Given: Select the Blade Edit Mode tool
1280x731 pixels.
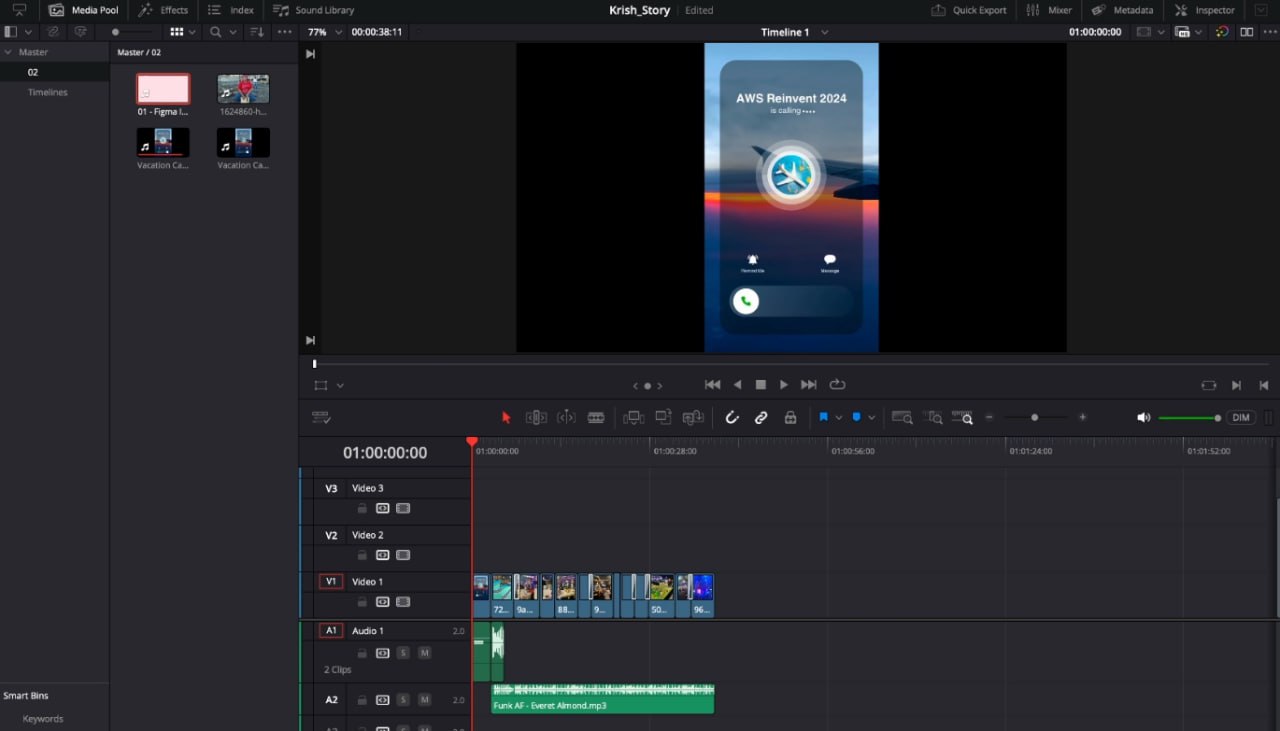Looking at the screenshot, I should [x=596, y=417].
